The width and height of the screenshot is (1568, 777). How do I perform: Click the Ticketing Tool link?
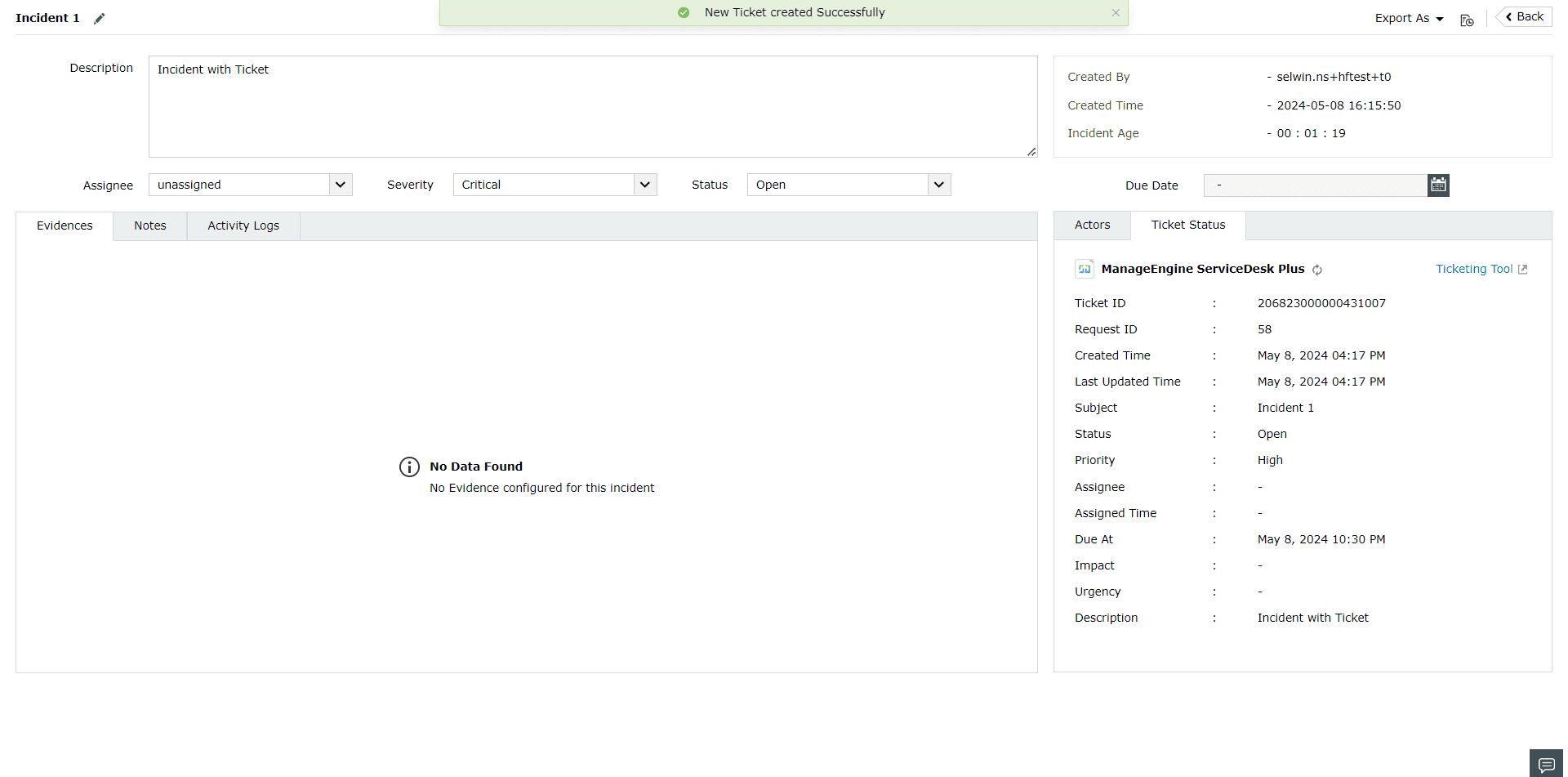point(1473,269)
